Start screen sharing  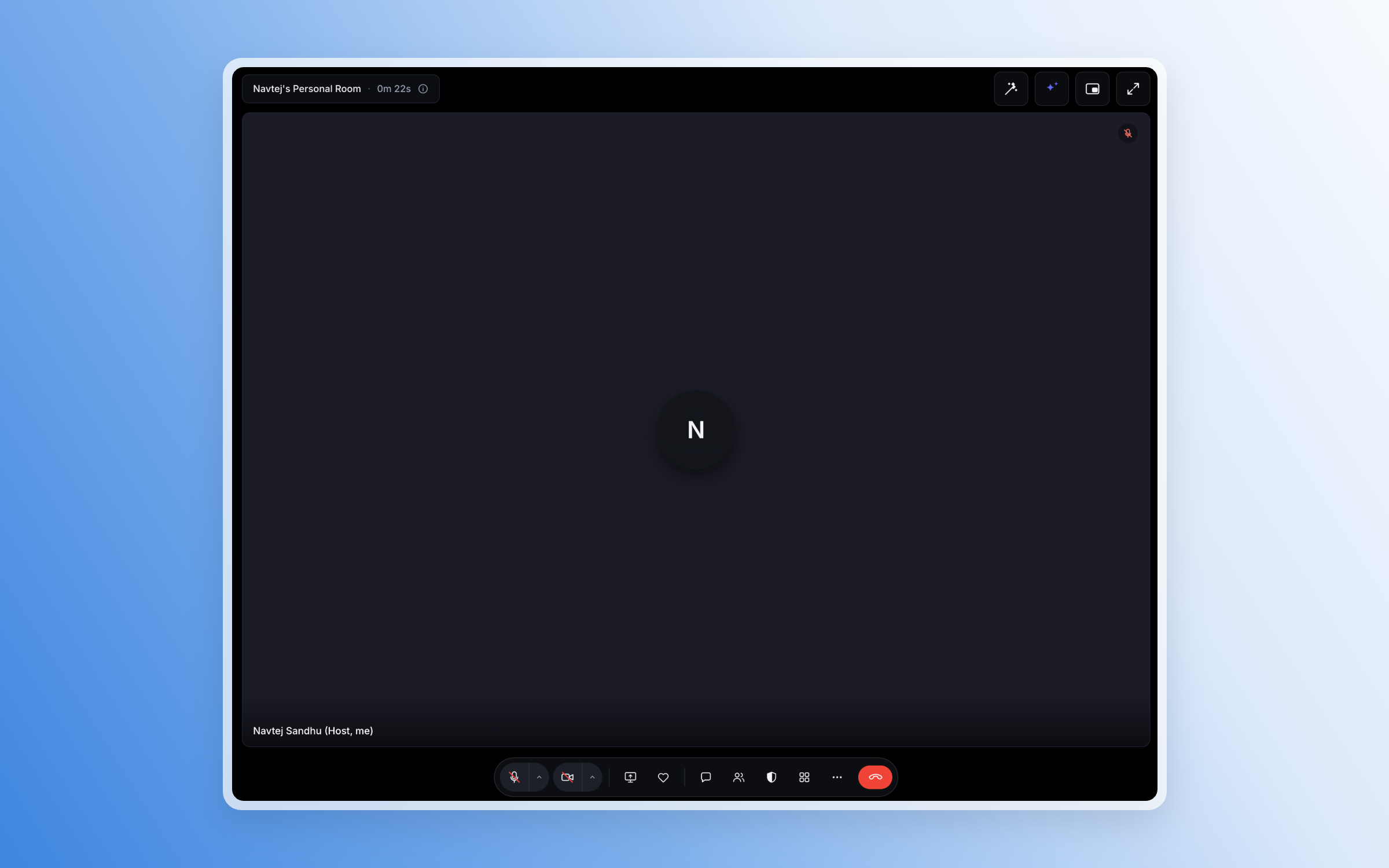[x=630, y=777]
